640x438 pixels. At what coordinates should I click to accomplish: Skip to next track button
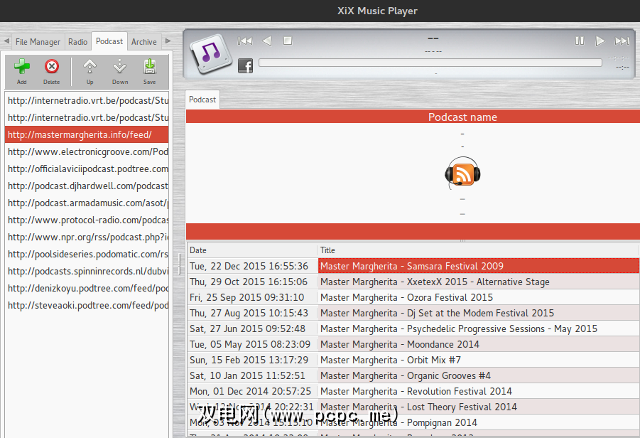tap(622, 41)
